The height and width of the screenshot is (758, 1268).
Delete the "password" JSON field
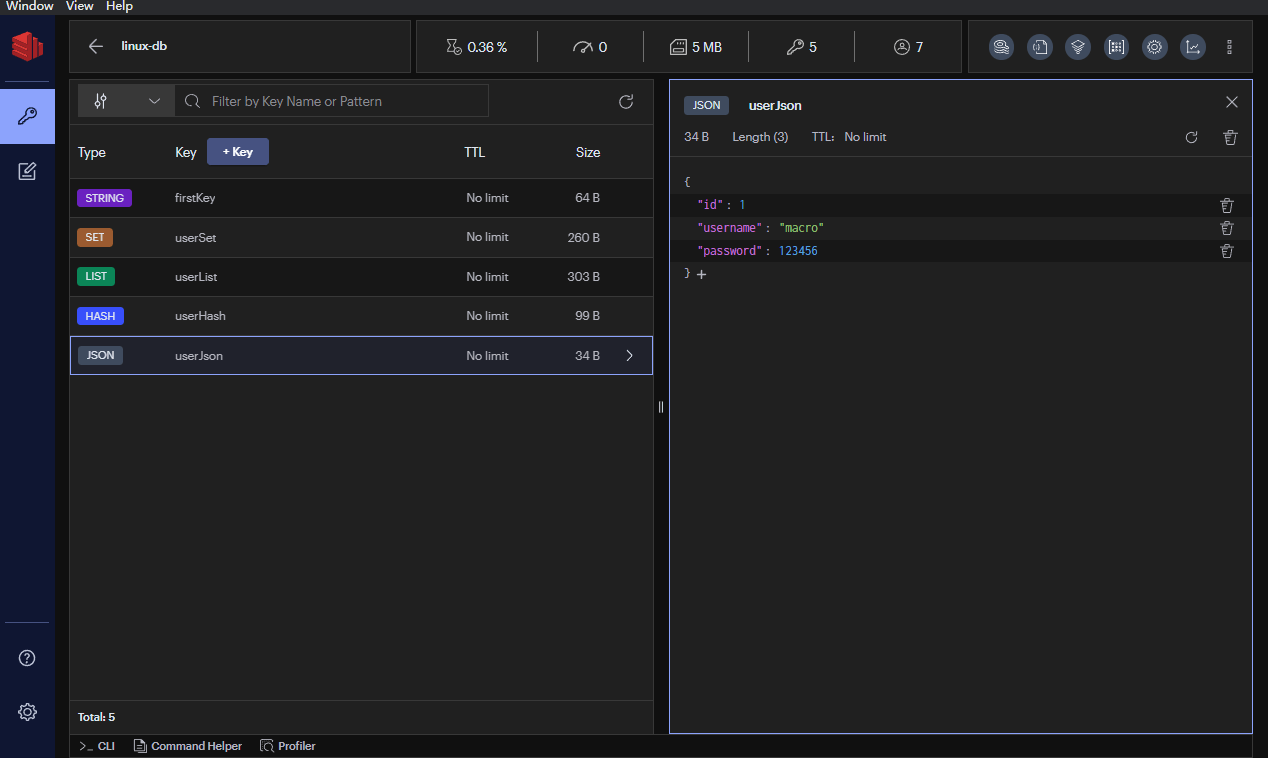[1227, 251]
